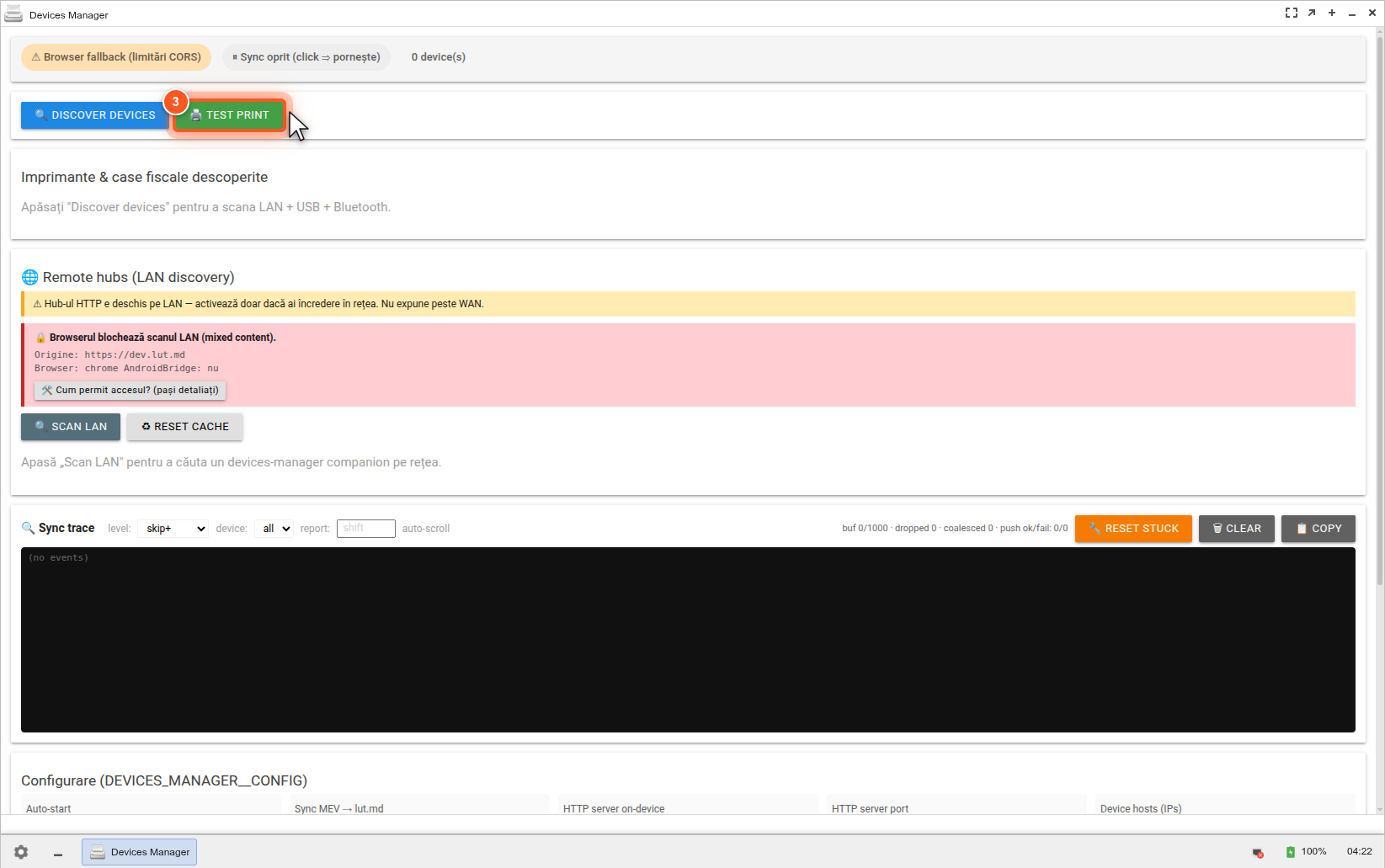Click the vertical page scrollbar
This screenshot has height=868, width=1385.
click(x=1379, y=312)
